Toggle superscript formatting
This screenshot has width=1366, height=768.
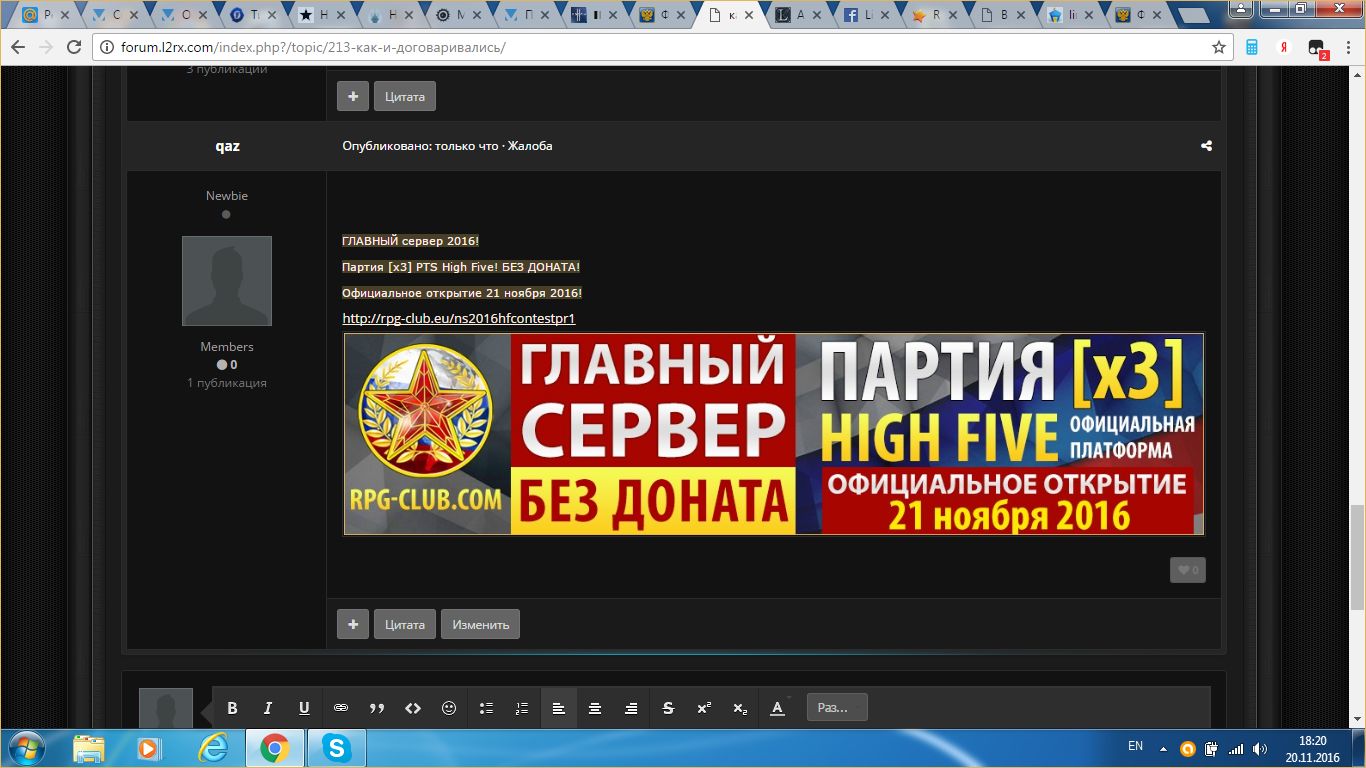click(704, 708)
